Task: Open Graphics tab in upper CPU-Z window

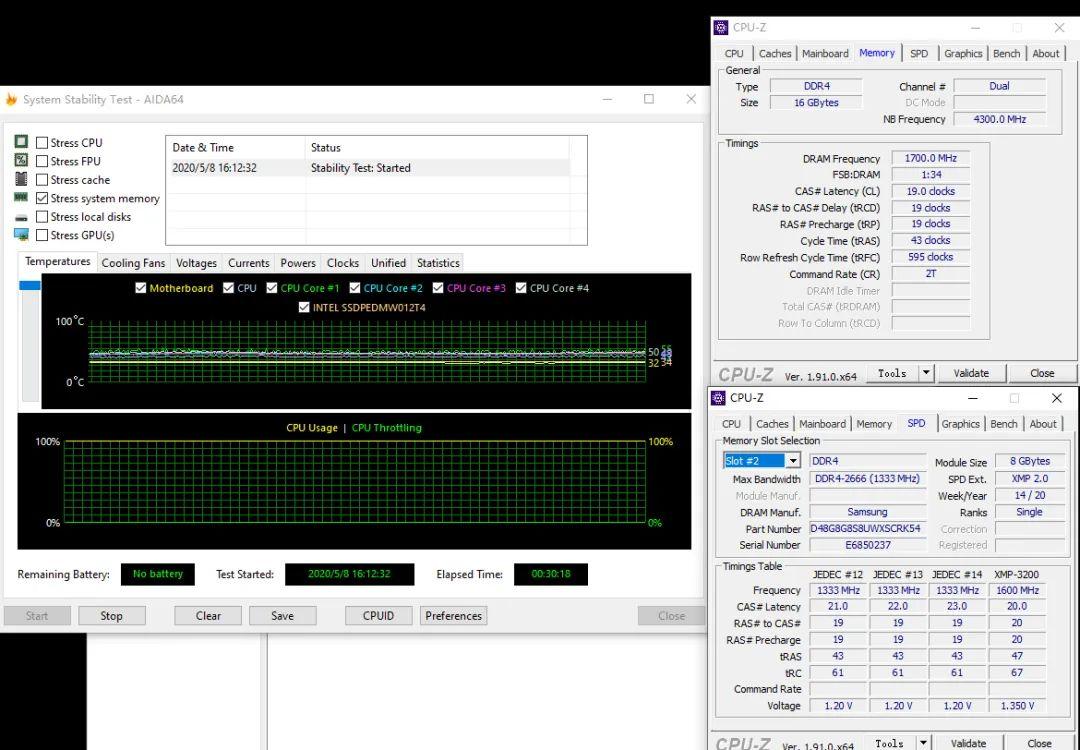Action: [x=963, y=54]
